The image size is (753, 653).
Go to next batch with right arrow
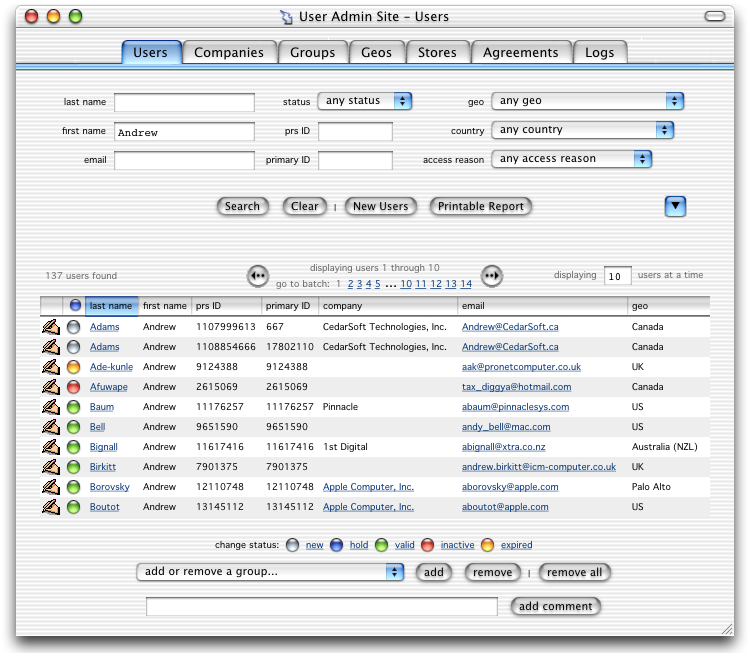[x=492, y=275]
